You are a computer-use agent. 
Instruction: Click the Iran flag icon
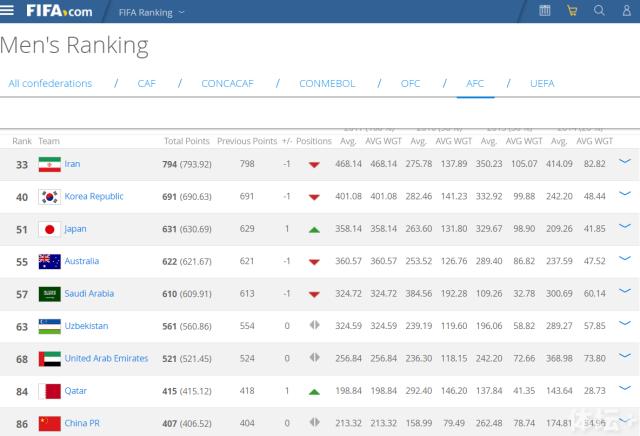(x=49, y=164)
